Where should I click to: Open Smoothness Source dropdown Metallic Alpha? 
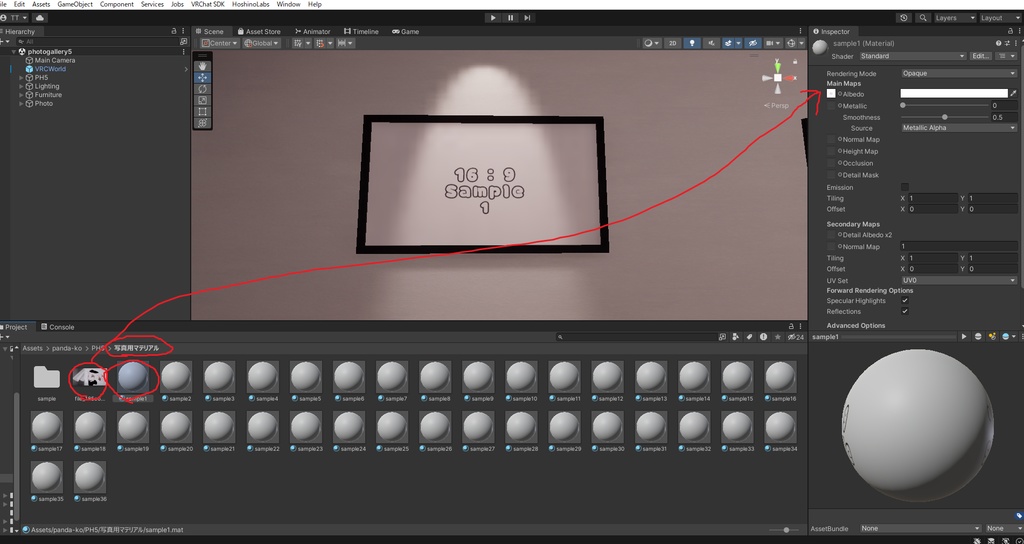pyautogui.click(x=959, y=128)
